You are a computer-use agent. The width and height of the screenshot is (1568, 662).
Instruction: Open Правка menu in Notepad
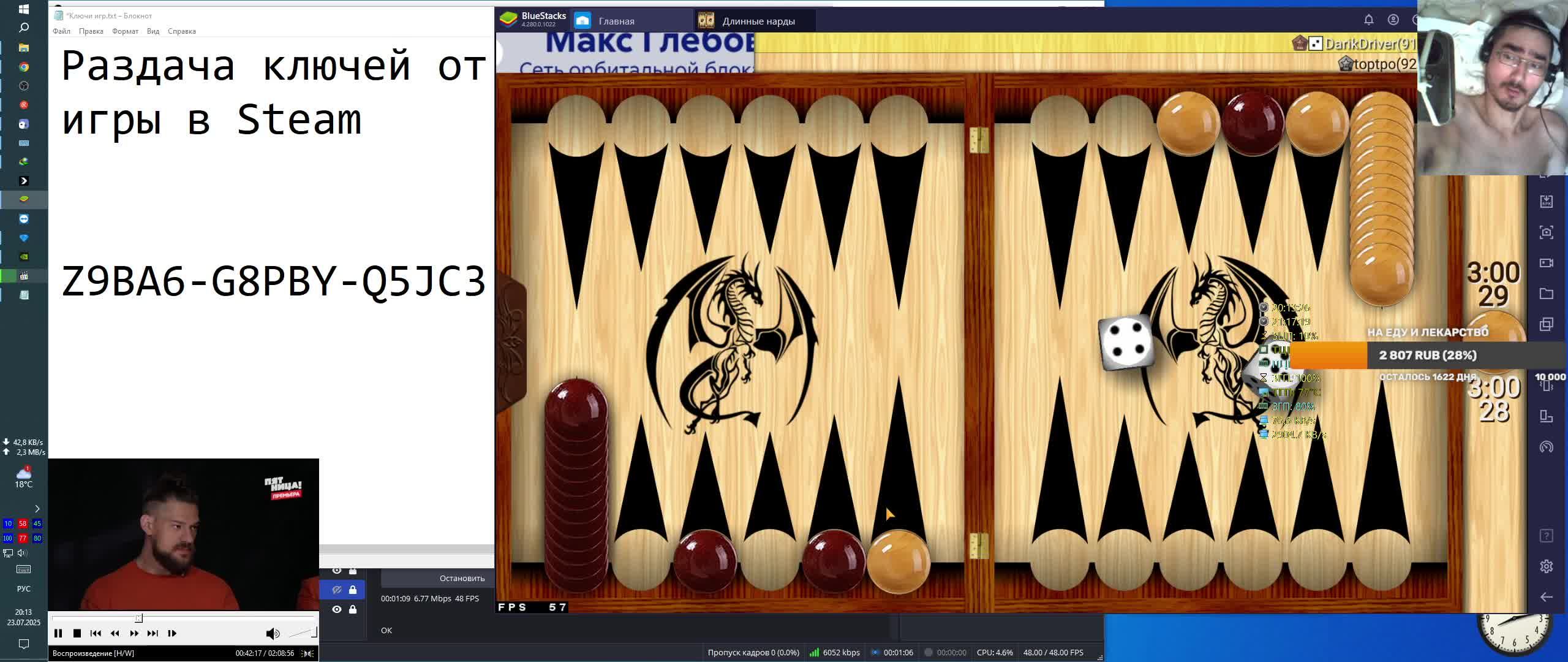point(91,31)
